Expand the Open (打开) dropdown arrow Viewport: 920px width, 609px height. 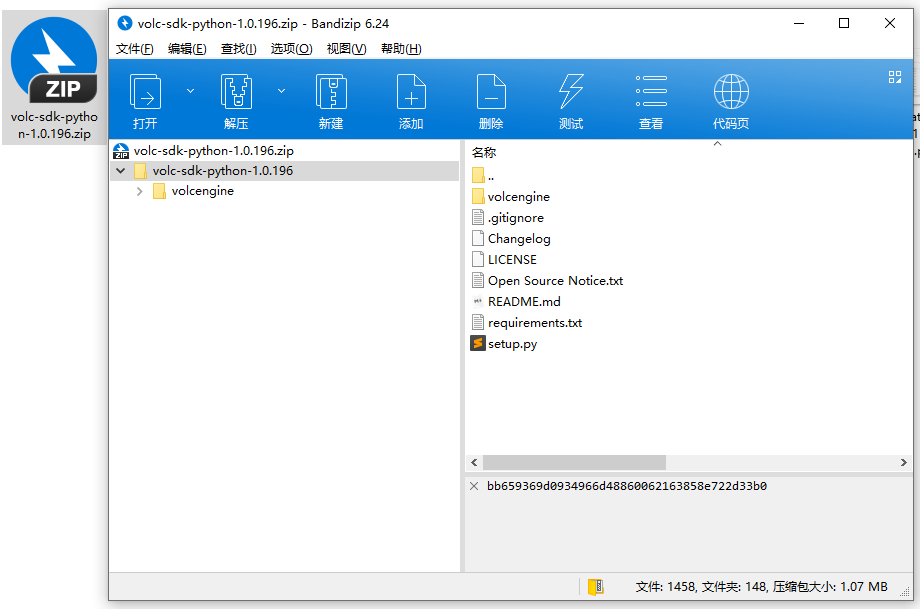tap(190, 91)
